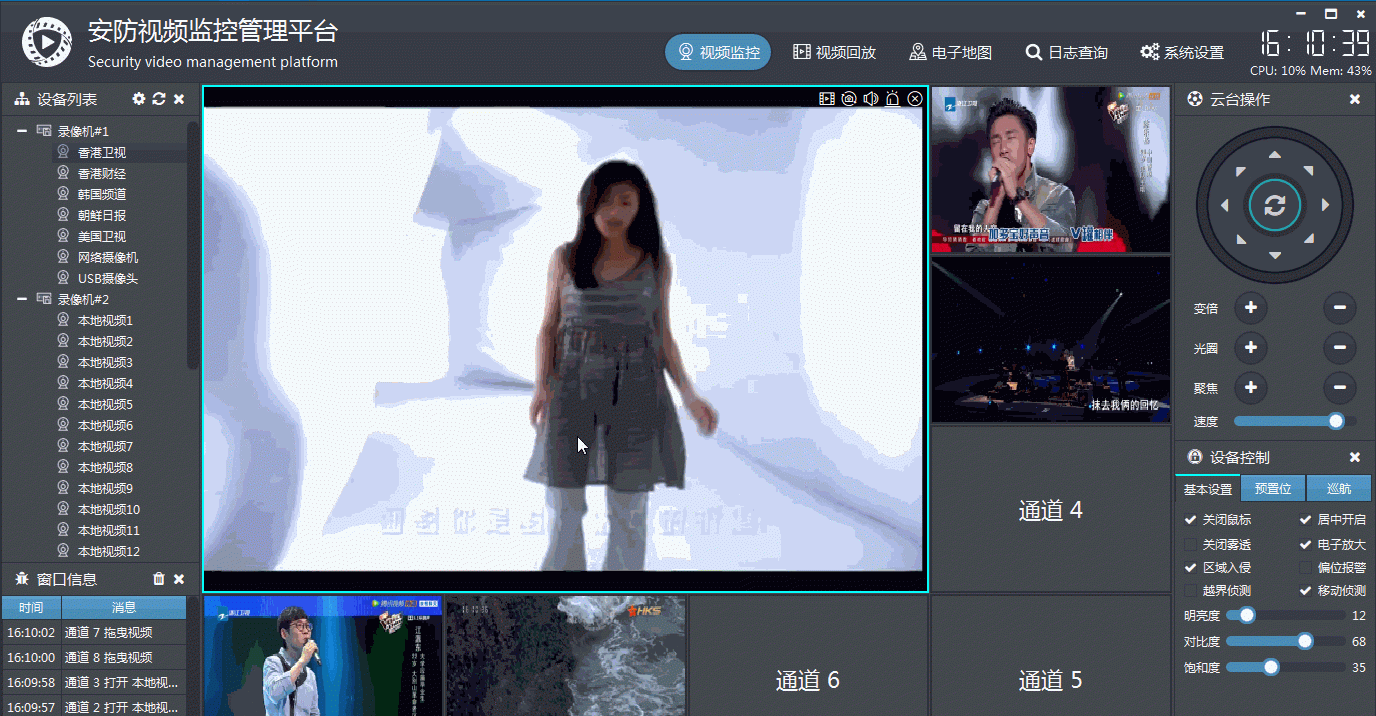Viewport: 1376px width, 716px height.
Task: Collapse 录像机#2 tree node
Action: tap(22, 299)
